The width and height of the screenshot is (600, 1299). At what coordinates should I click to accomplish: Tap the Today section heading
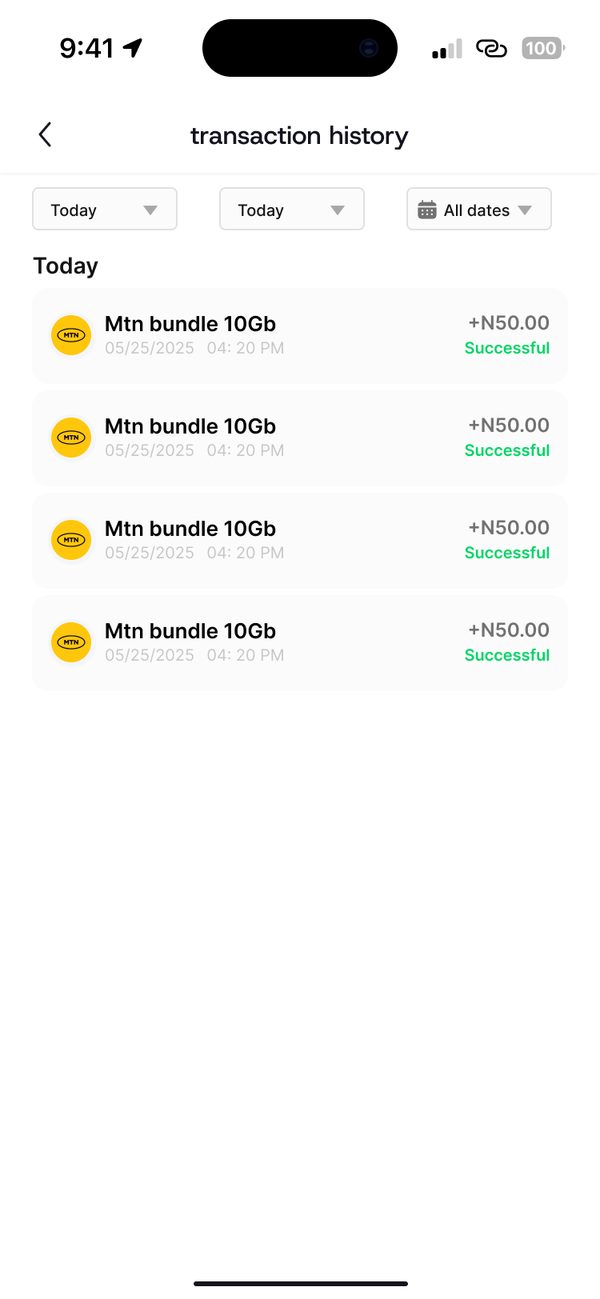(x=65, y=266)
